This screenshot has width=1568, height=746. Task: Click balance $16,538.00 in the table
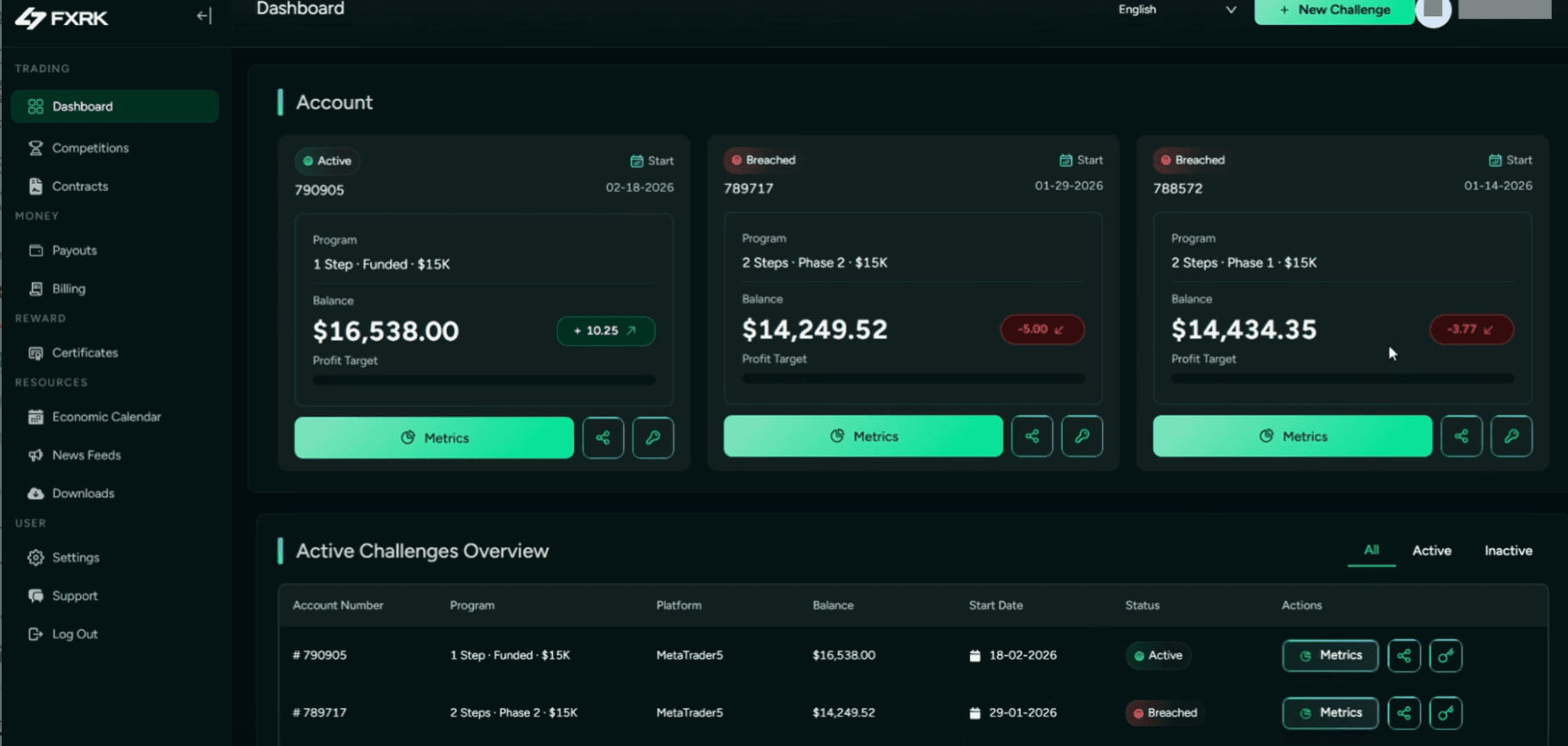[x=843, y=656]
